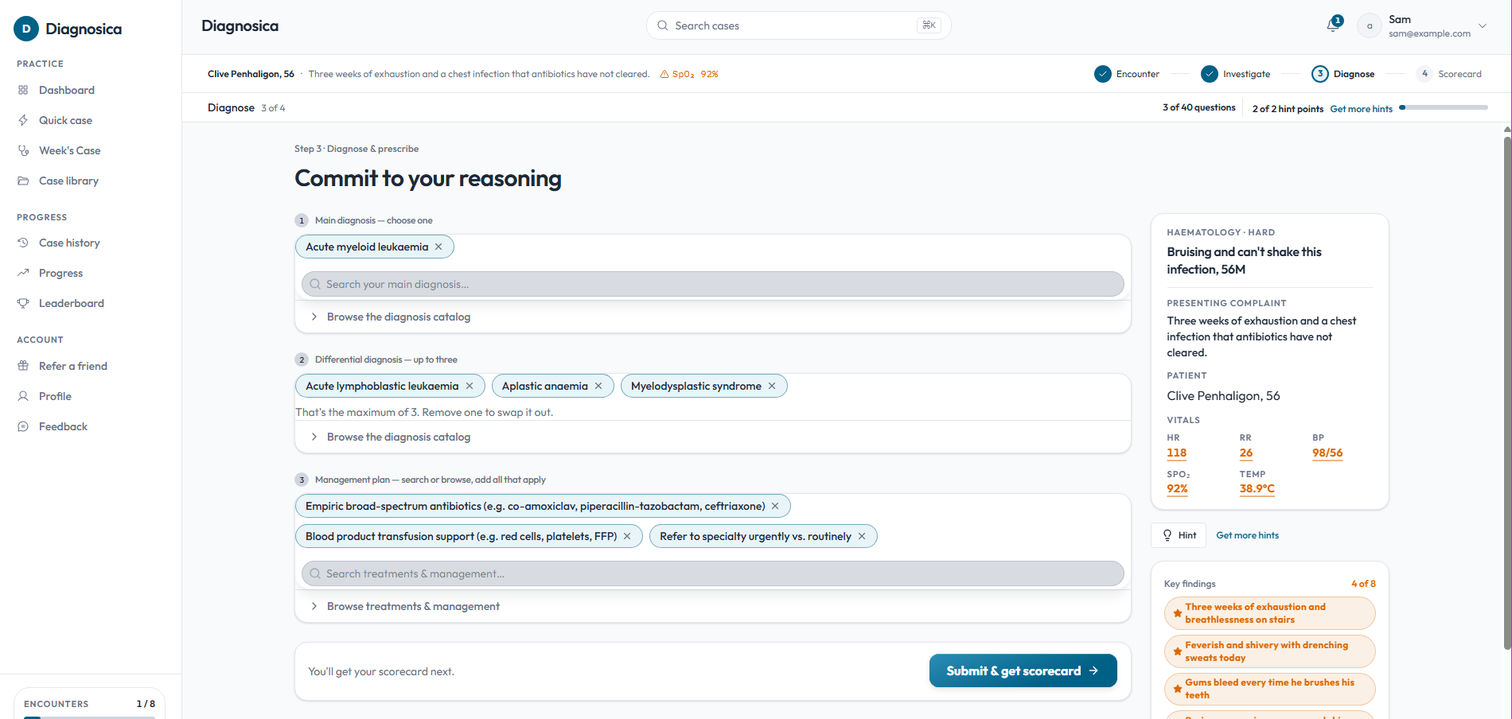This screenshot has width=1512, height=719.
Task: Select key finding Feverish and shivery
Action: (x=1270, y=651)
